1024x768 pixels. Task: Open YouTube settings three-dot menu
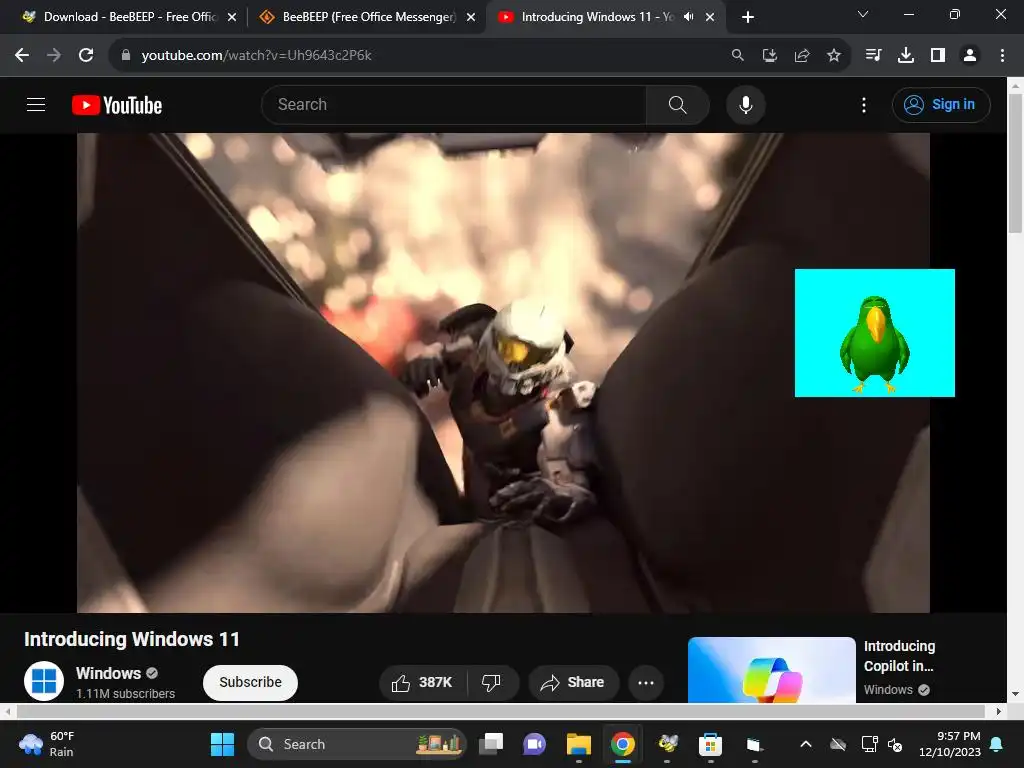point(864,104)
